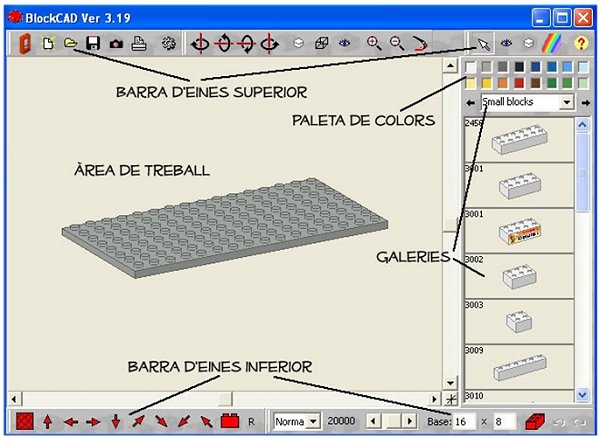Screen dimensions: 600x437
Task: Expand the Small blocks gallery dropdown
Action: 567,102
